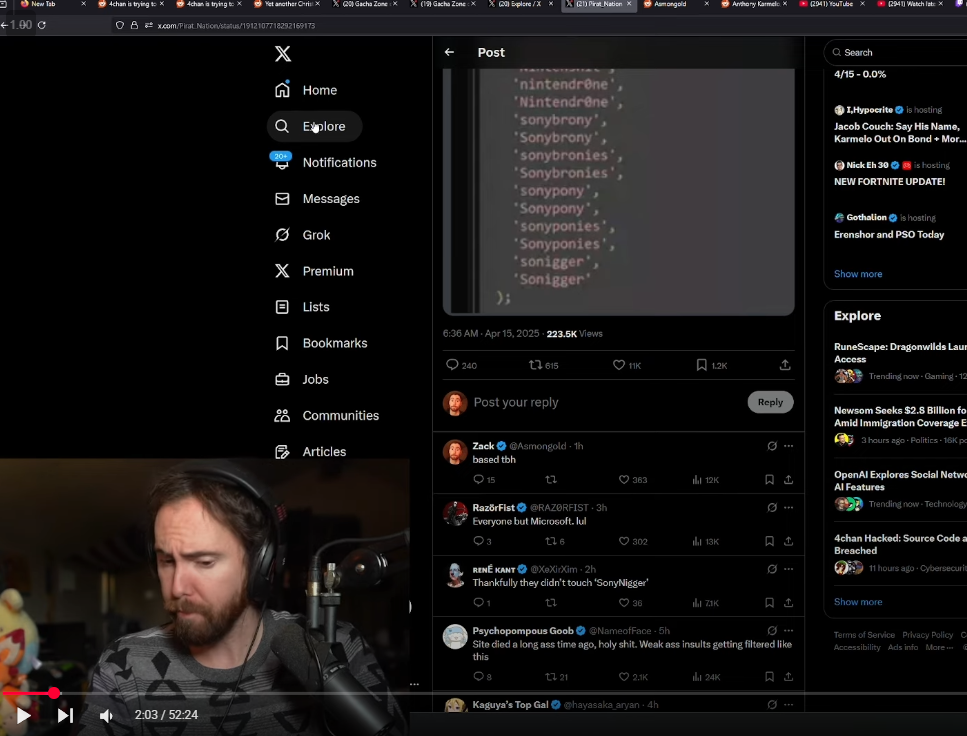Open Jobs in the sidebar
Screen dimensions: 967x736
tap(301, 379)
